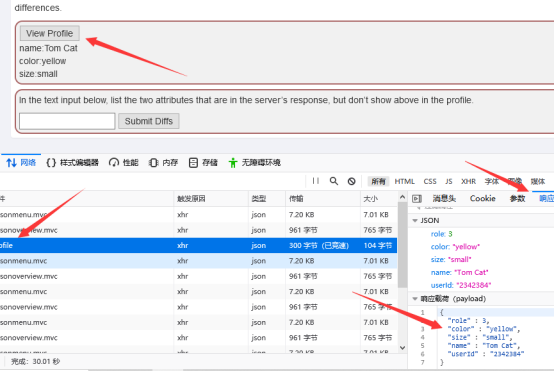The image size is (554, 371).
Task: Open the 网络 network panel tab
Action: [x=21, y=163]
